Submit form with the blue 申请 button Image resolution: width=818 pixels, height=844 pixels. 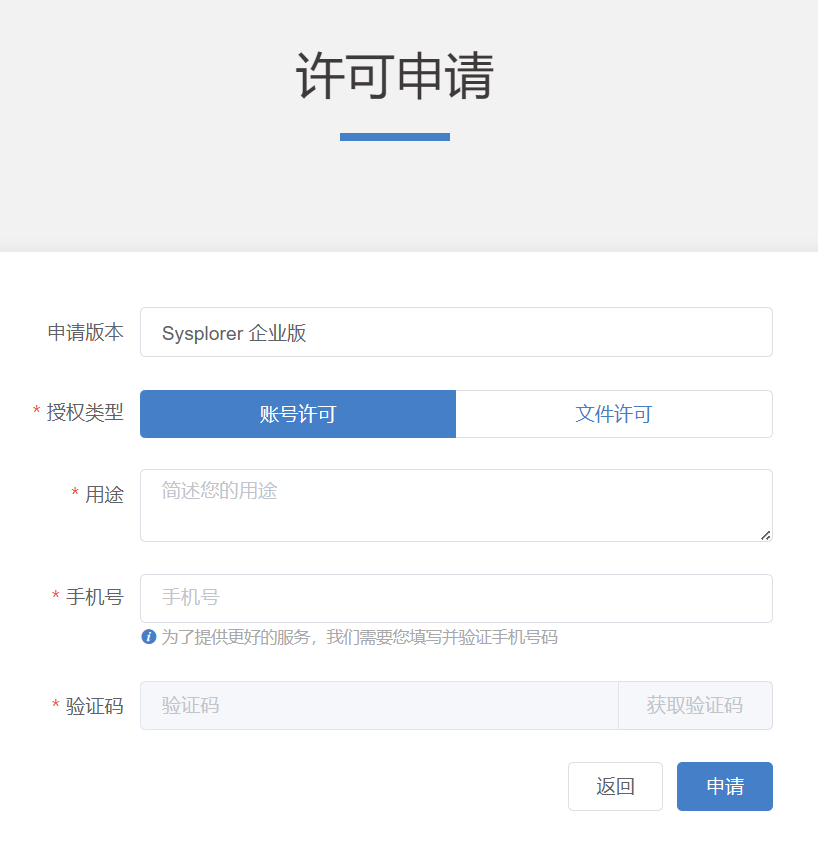point(725,787)
